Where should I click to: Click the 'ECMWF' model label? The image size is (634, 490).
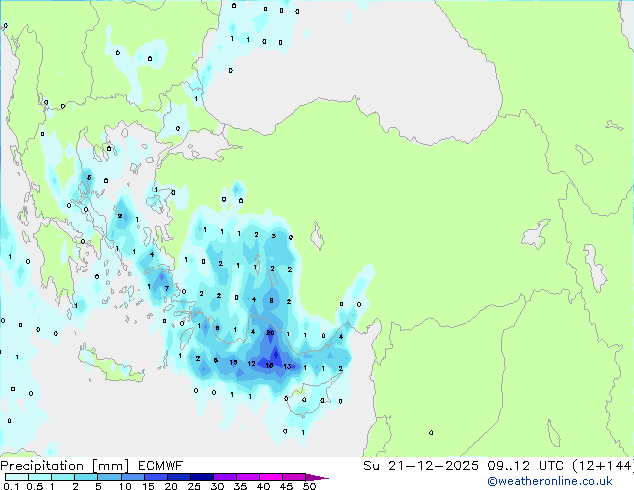coord(161,466)
